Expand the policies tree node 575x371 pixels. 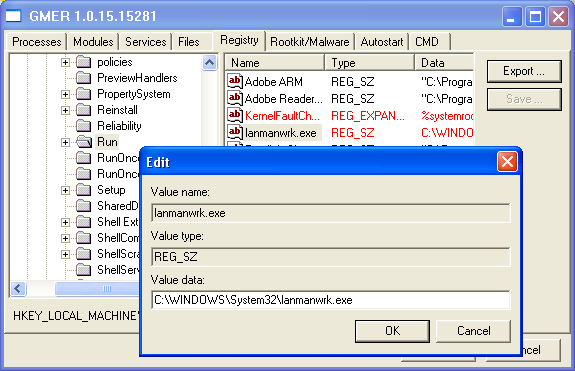[x=65, y=62]
